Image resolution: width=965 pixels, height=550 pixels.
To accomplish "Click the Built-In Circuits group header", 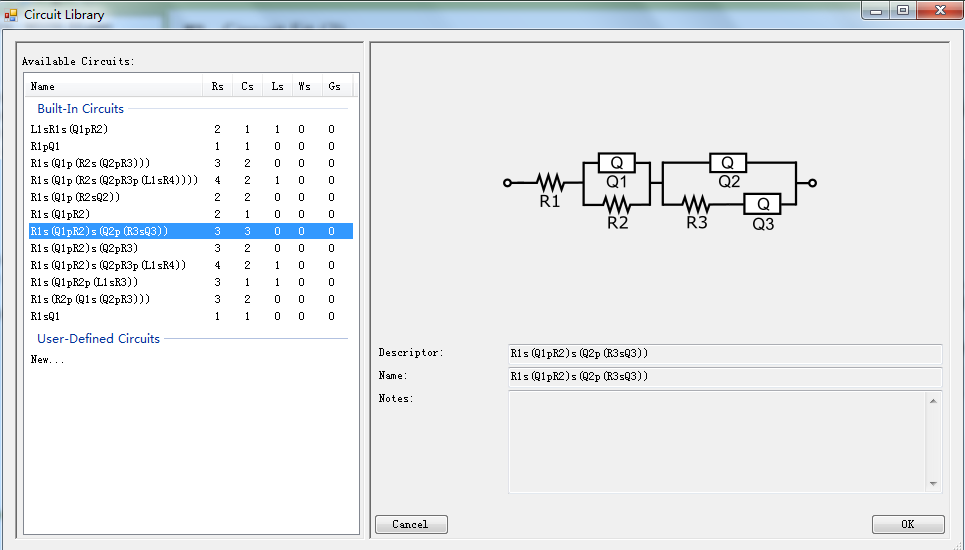I will coord(80,108).
